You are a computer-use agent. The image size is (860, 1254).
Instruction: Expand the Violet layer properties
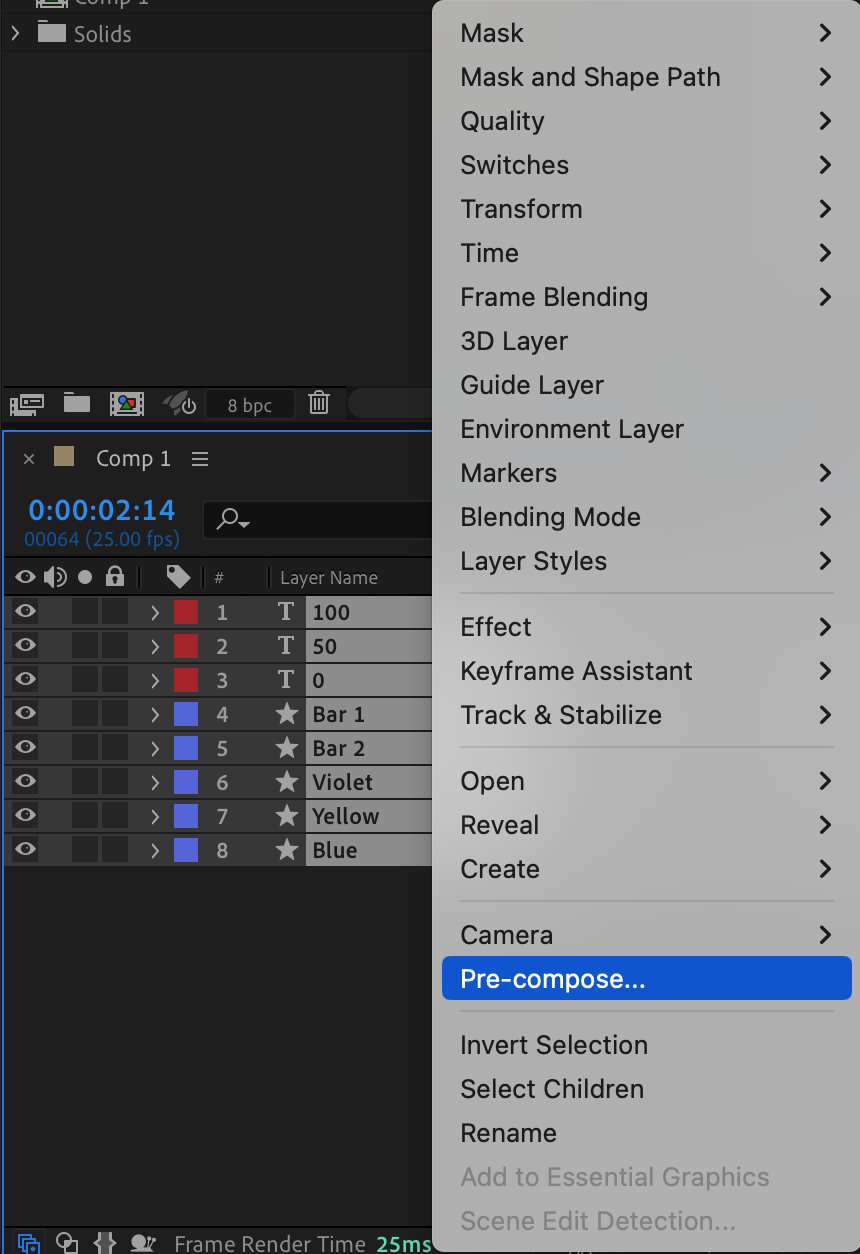click(155, 782)
